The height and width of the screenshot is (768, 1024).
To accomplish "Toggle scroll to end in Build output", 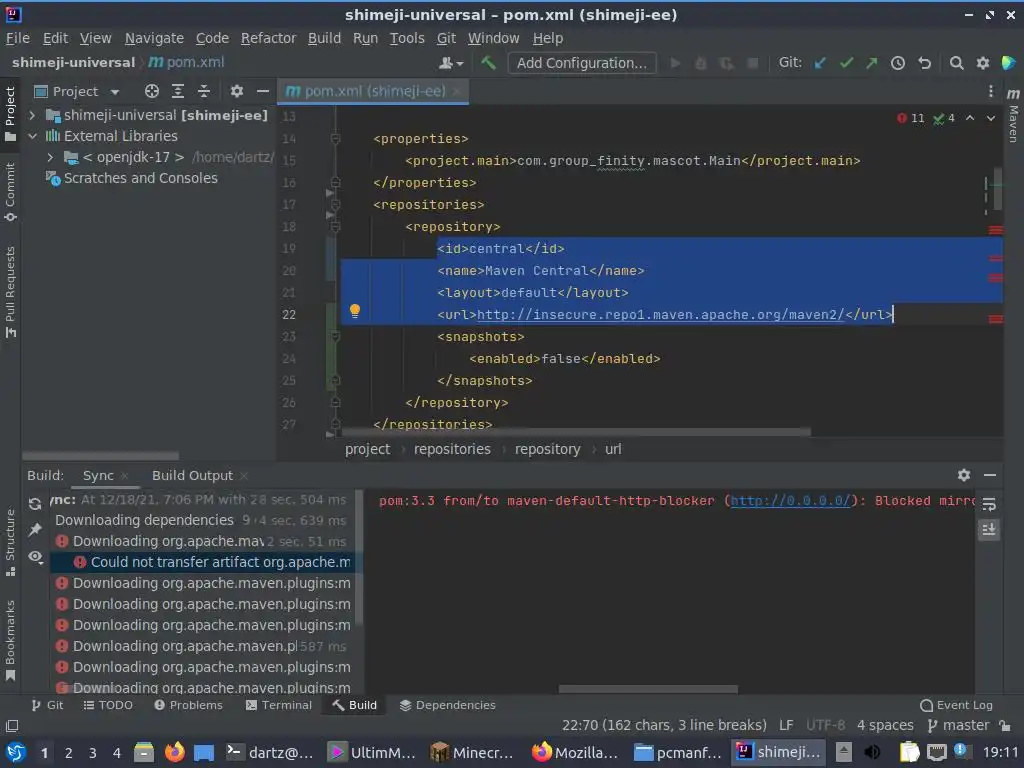I will tap(989, 530).
